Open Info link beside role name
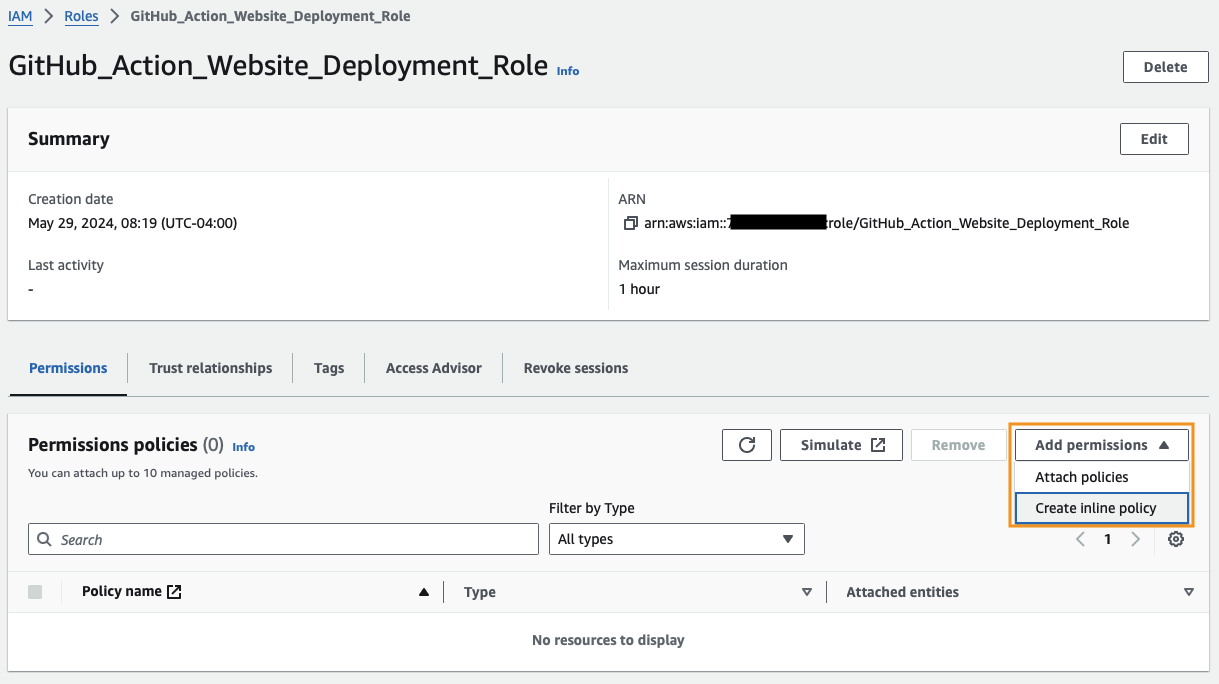The width and height of the screenshot is (1219, 684). click(568, 71)
